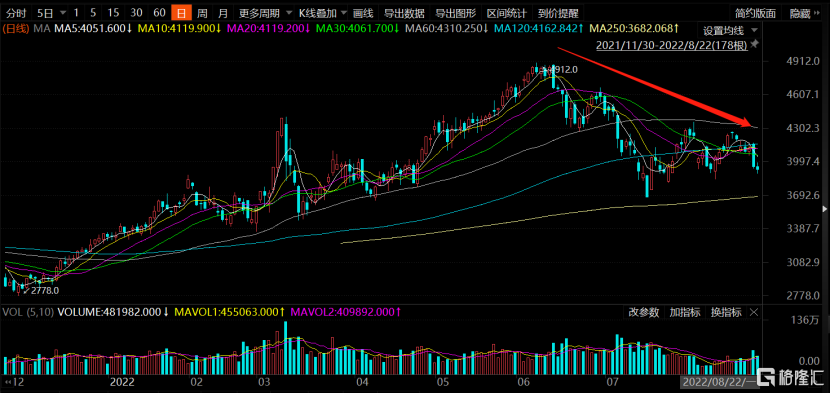Image resolution: width=831 pixels, height=394 pixels.
Task: Select the 60-minute K-line period
Action: point(159,13)
